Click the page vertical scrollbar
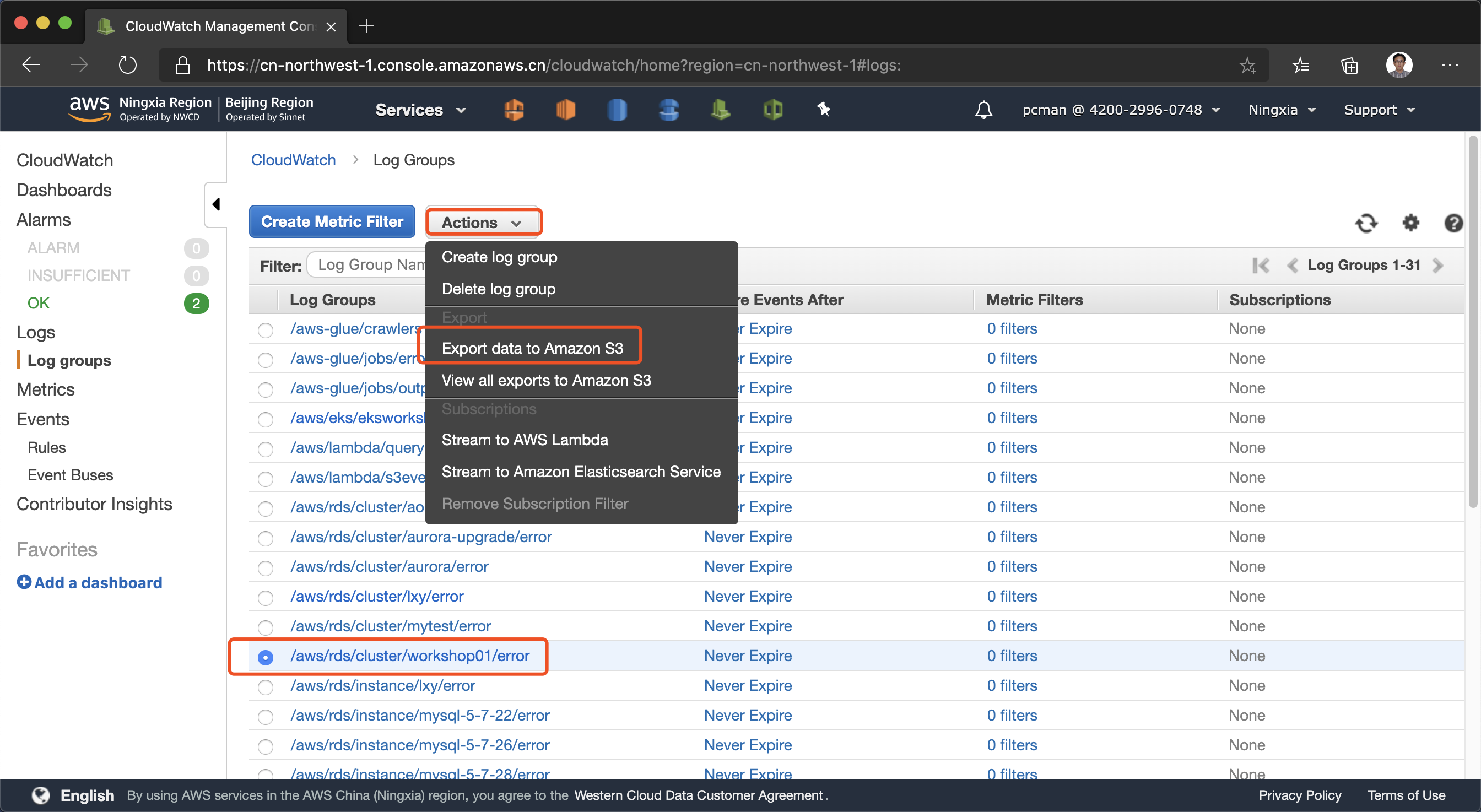This screenshot has height=812, width=1481. [1473, 322]
